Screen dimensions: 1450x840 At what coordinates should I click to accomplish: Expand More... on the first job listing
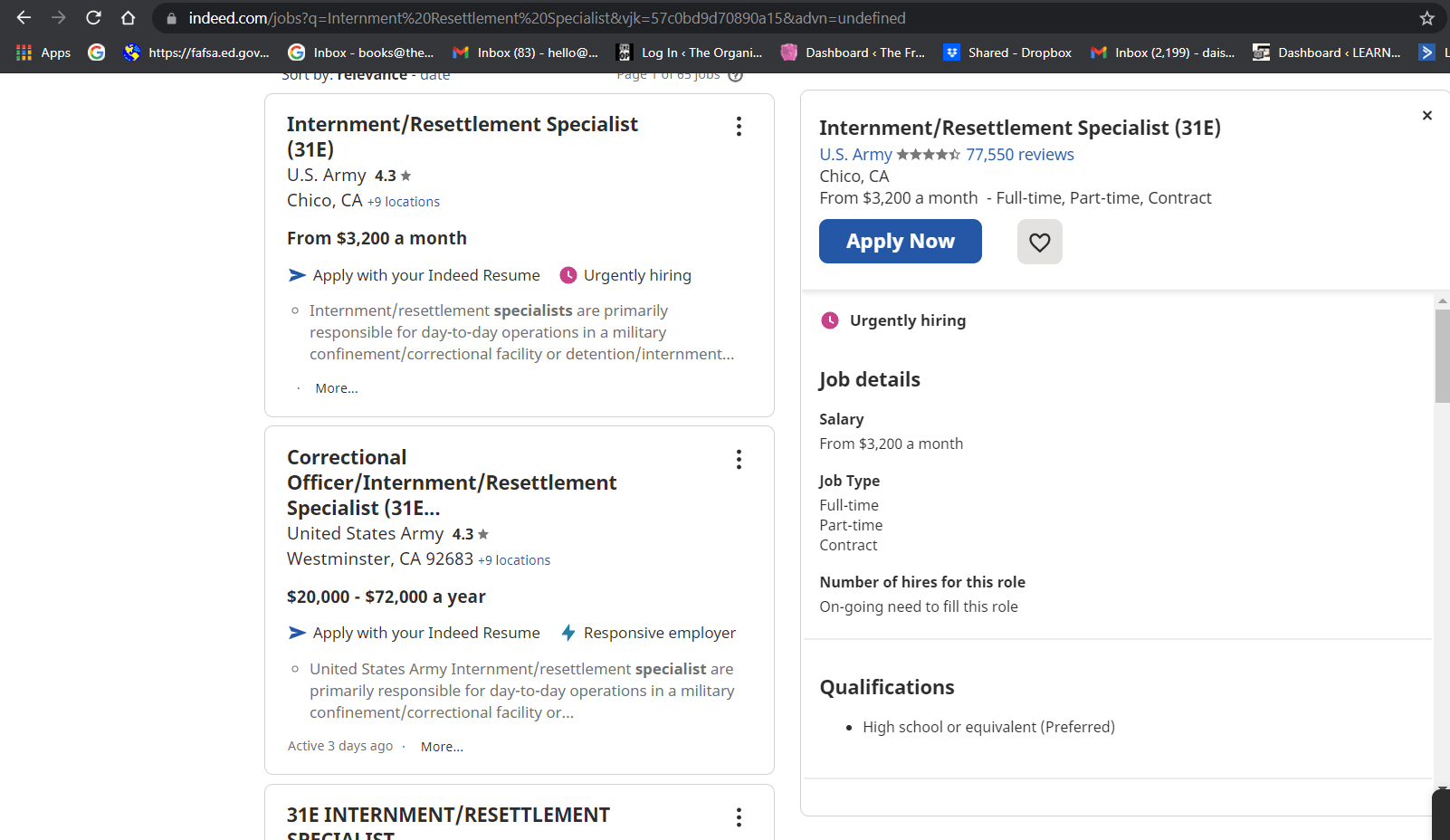(336, 388)
